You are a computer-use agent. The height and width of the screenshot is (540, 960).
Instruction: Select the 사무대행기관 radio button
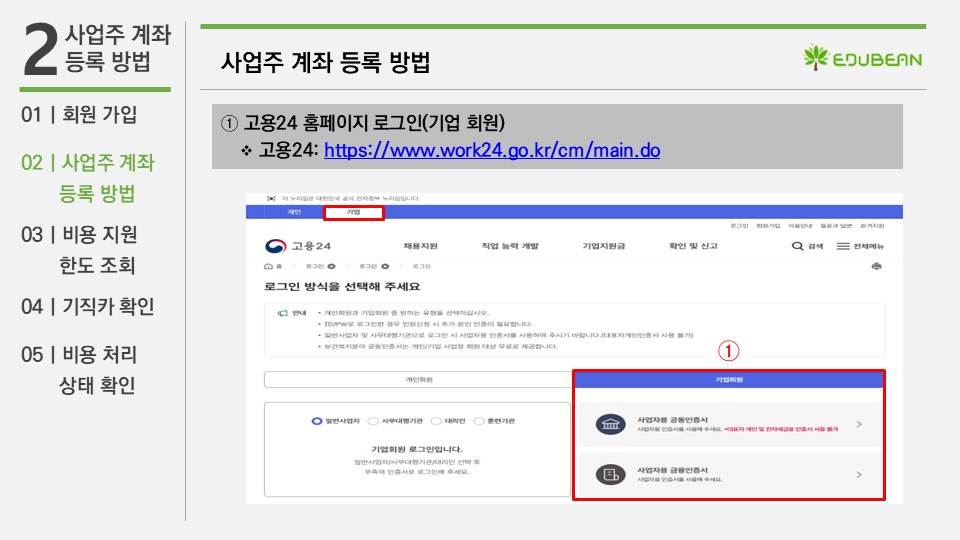(x=373, y=421)
